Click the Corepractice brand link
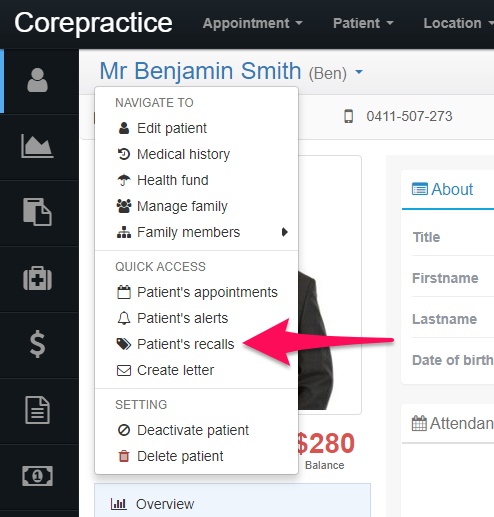Viewport: 494px width, 517px height. (x=93, y=23)
